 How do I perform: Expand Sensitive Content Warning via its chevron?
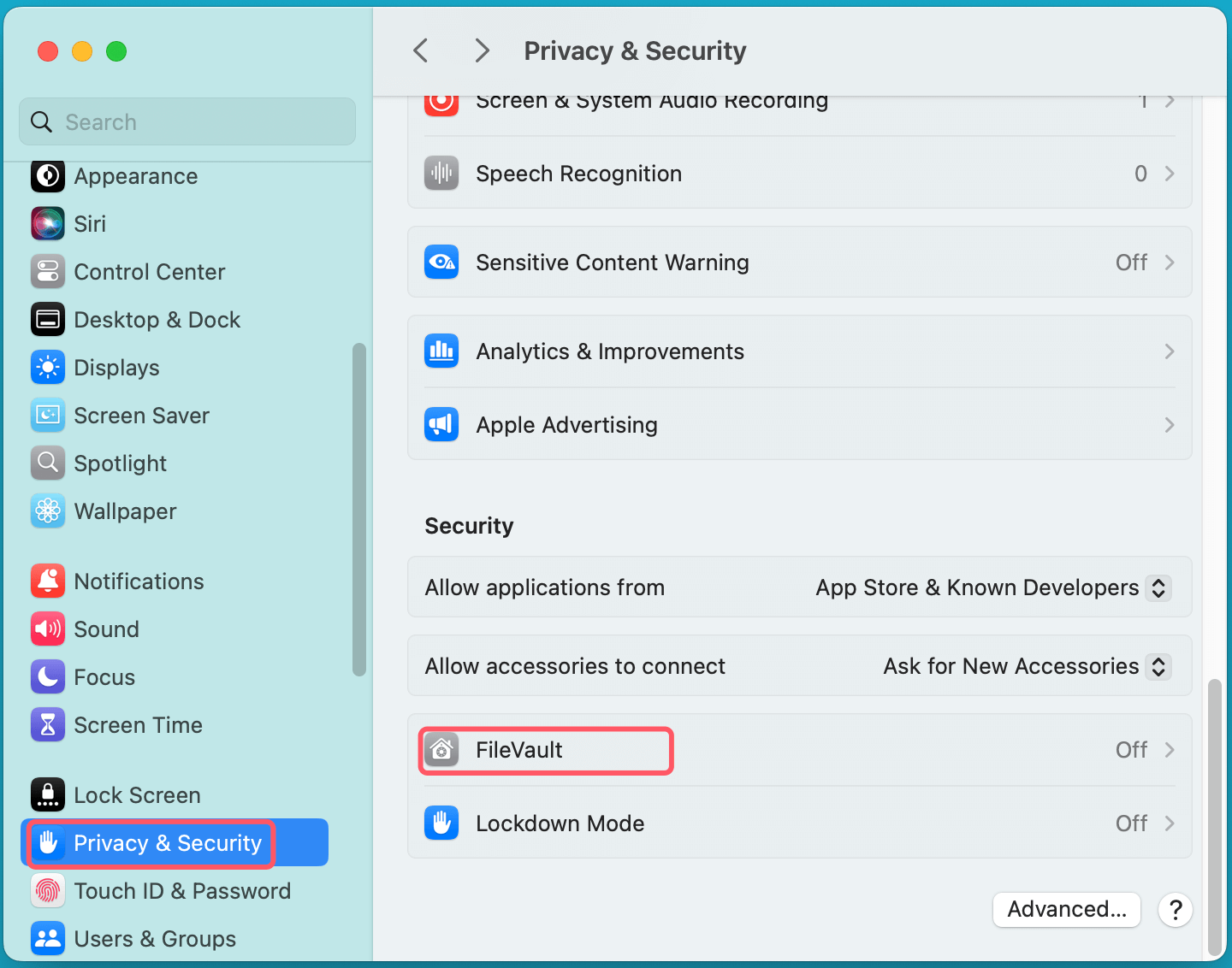point(1170,263)
